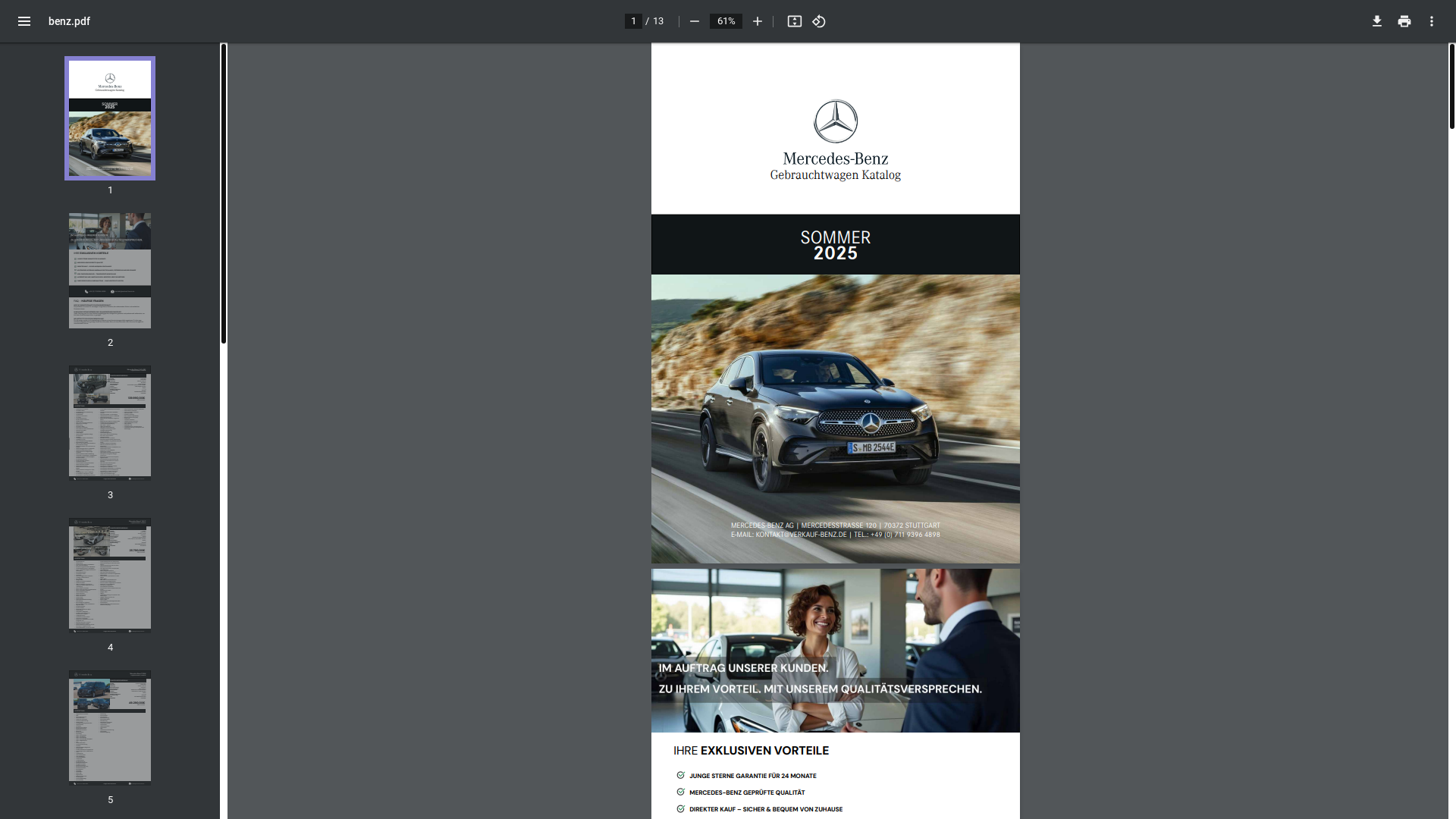The height and width of the screenshot is (819, 1456).
Task: Open page 5 thumbnail
Action: (110, 728)
